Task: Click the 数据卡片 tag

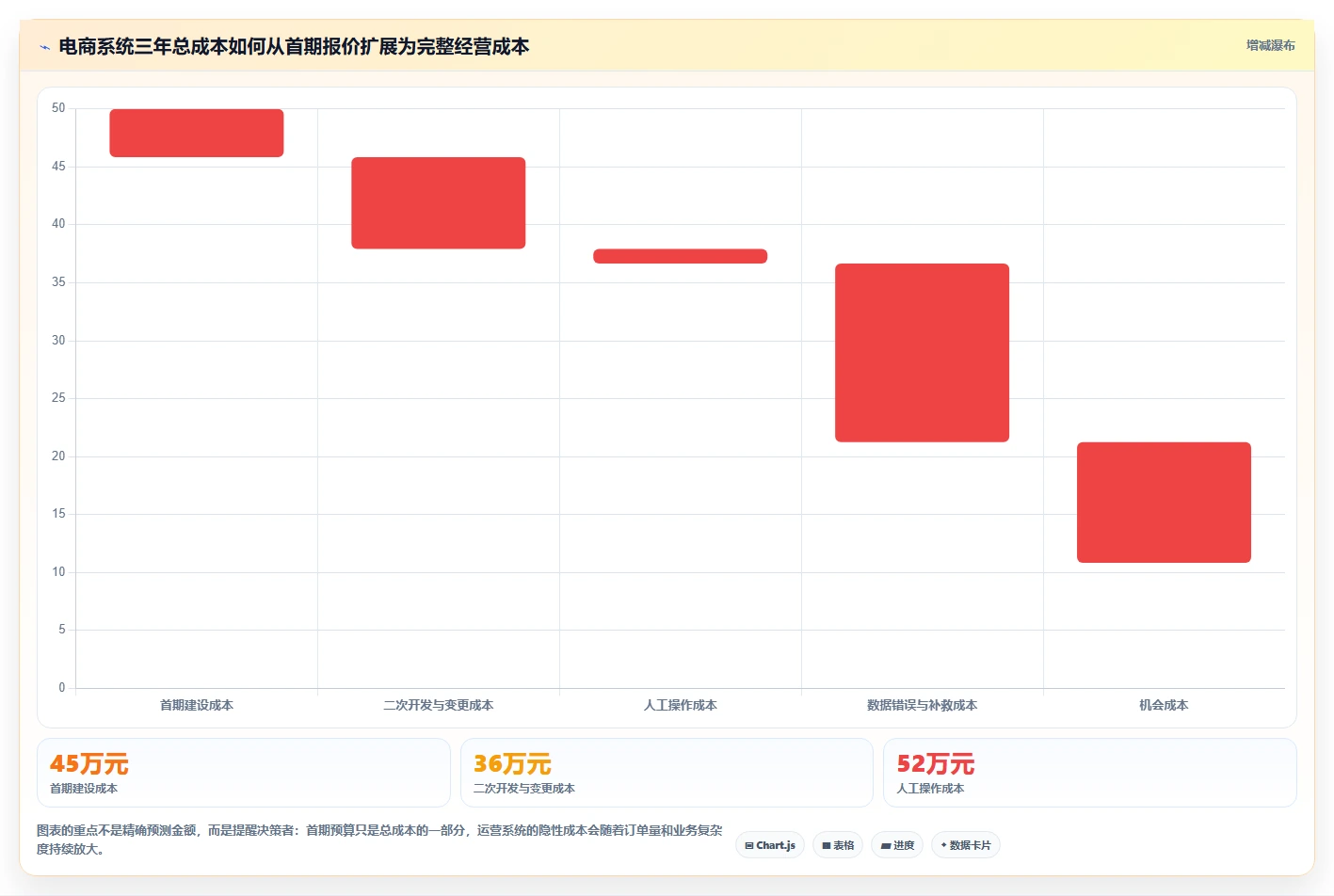Action: [x=966, y=845]
